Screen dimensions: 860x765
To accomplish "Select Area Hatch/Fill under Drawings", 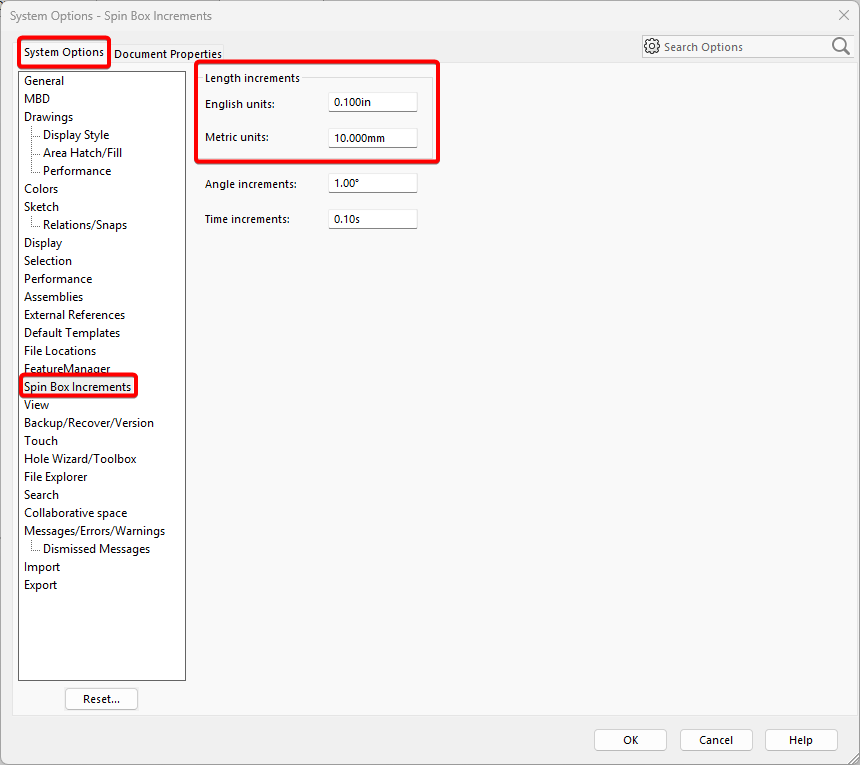I will coord(82,153).
